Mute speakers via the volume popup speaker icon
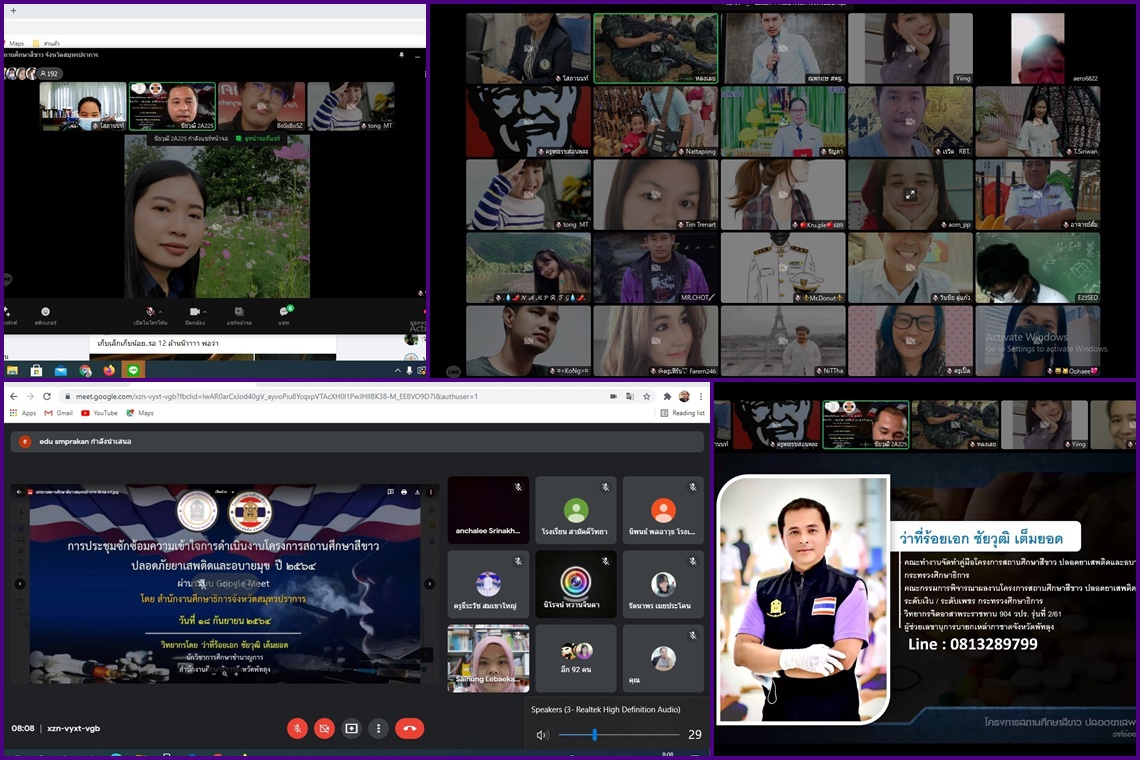The width and height of the screenshot is (1140, 760). (x=542, y=735)
